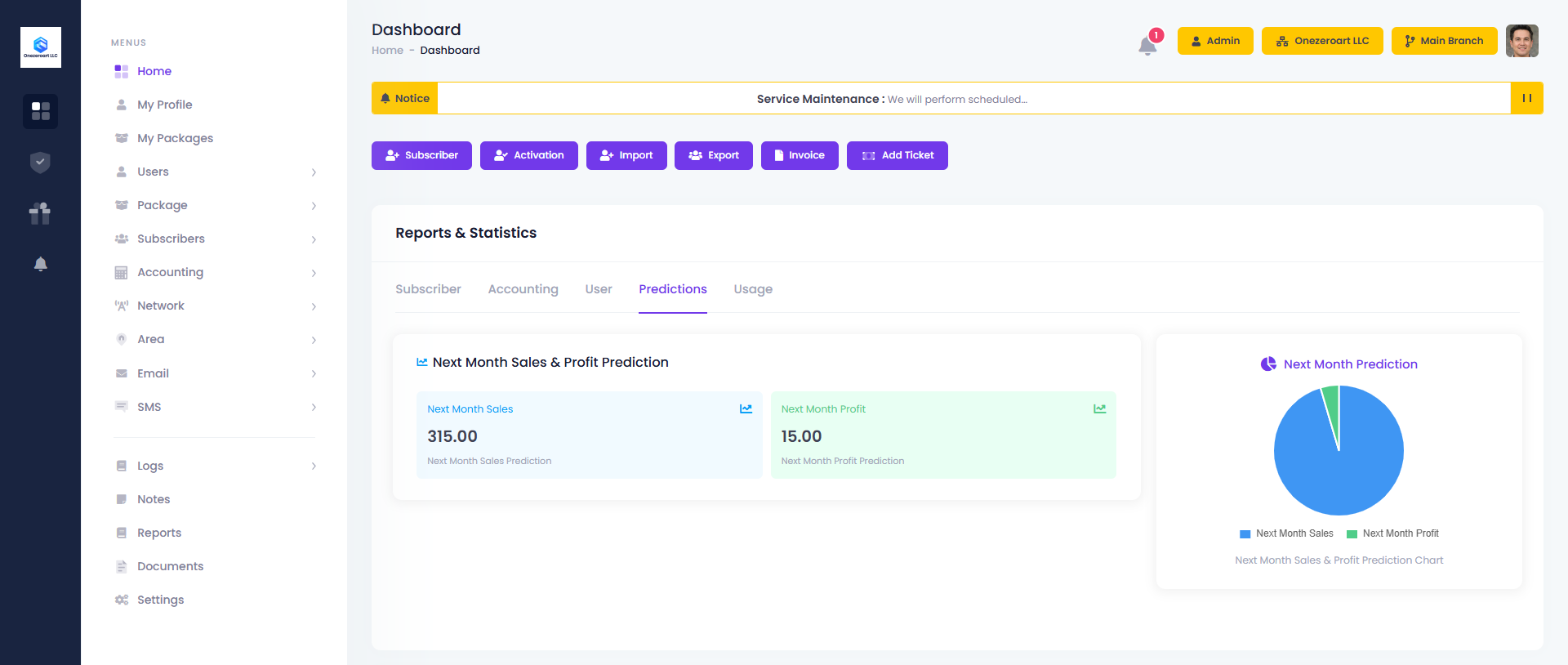Open the dashboard grid icon in left rail
1568x665 pixels.
tap(40, 111)
